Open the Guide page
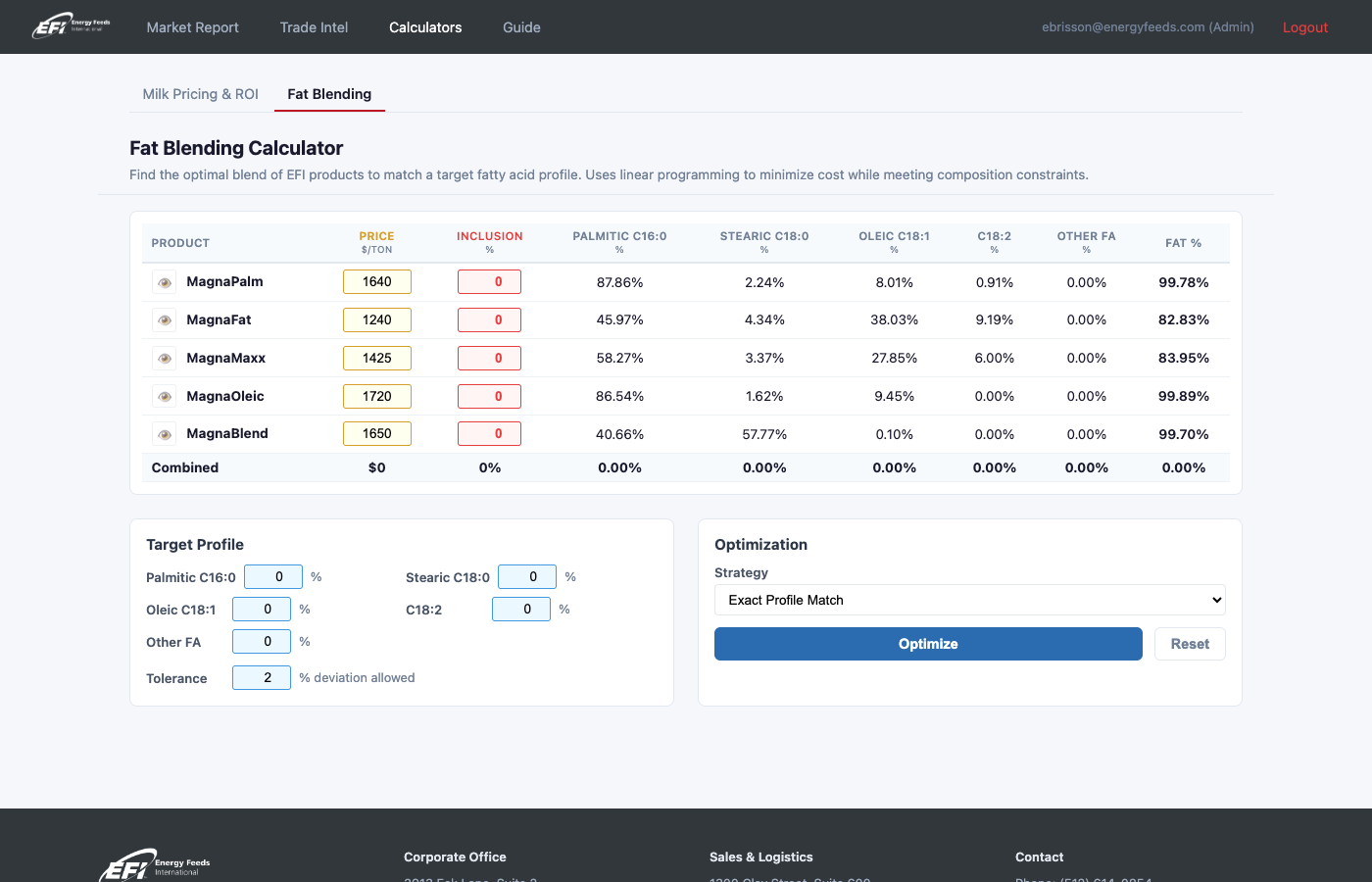Screen dimensions: 1372x882 (521, 26)
